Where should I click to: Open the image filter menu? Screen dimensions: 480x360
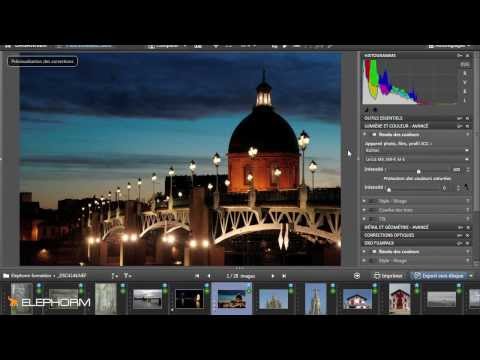point(127,276)
